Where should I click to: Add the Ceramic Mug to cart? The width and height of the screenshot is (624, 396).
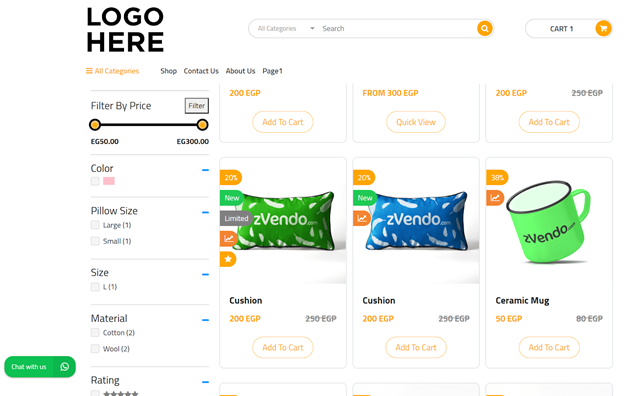tap(549, 347)
